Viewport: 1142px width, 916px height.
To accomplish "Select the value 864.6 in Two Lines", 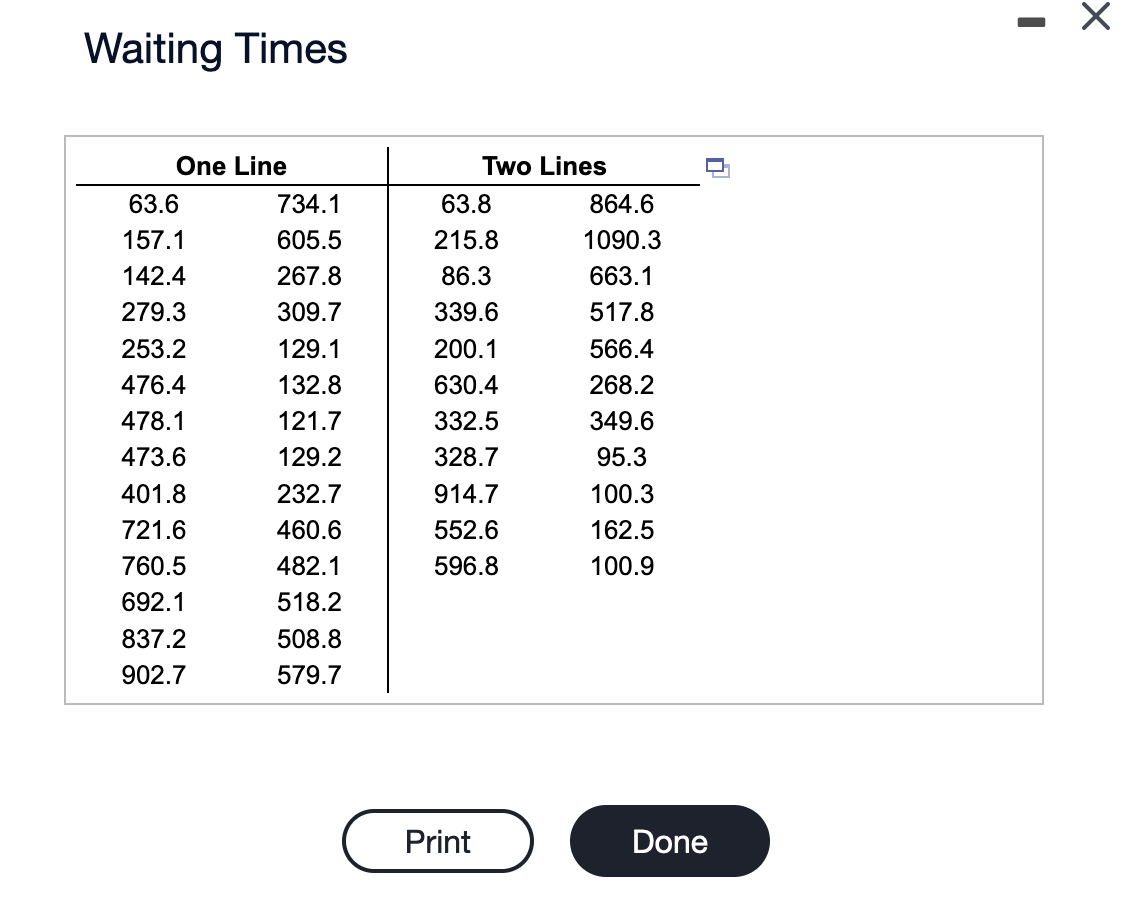I will tap(622, 204).
